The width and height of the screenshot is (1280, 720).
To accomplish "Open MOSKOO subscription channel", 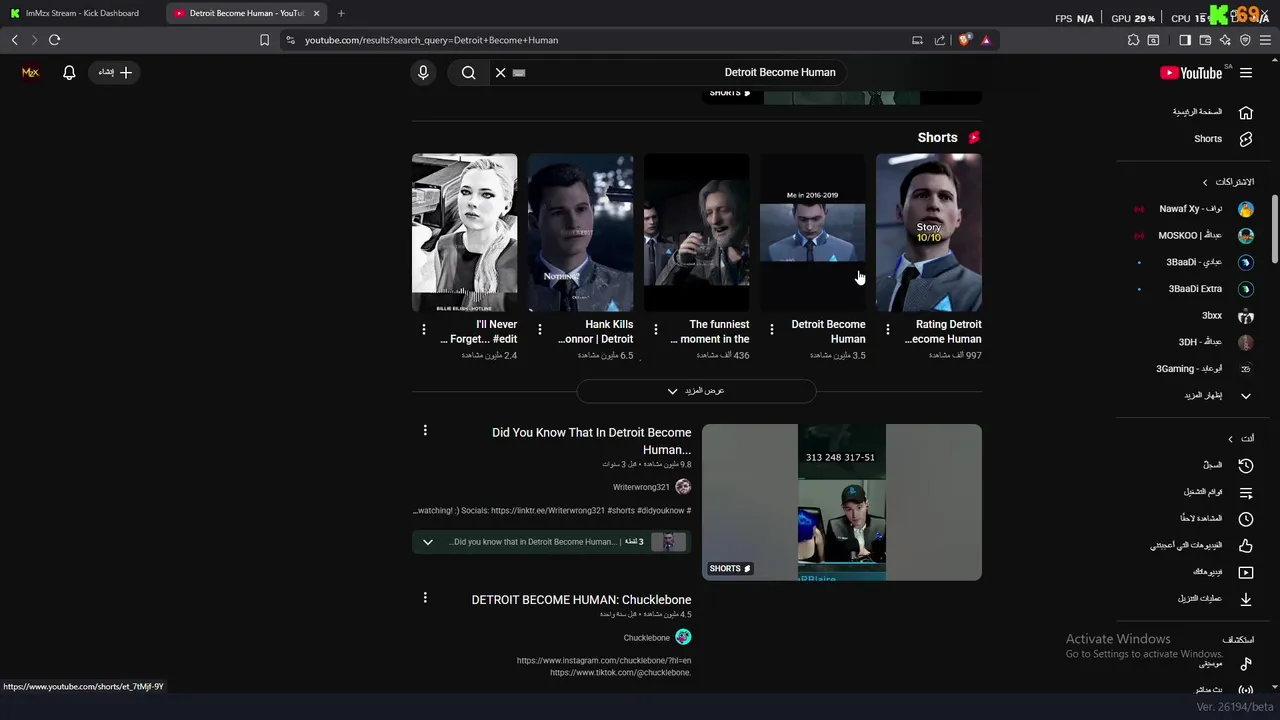I will coord(1190,236).
